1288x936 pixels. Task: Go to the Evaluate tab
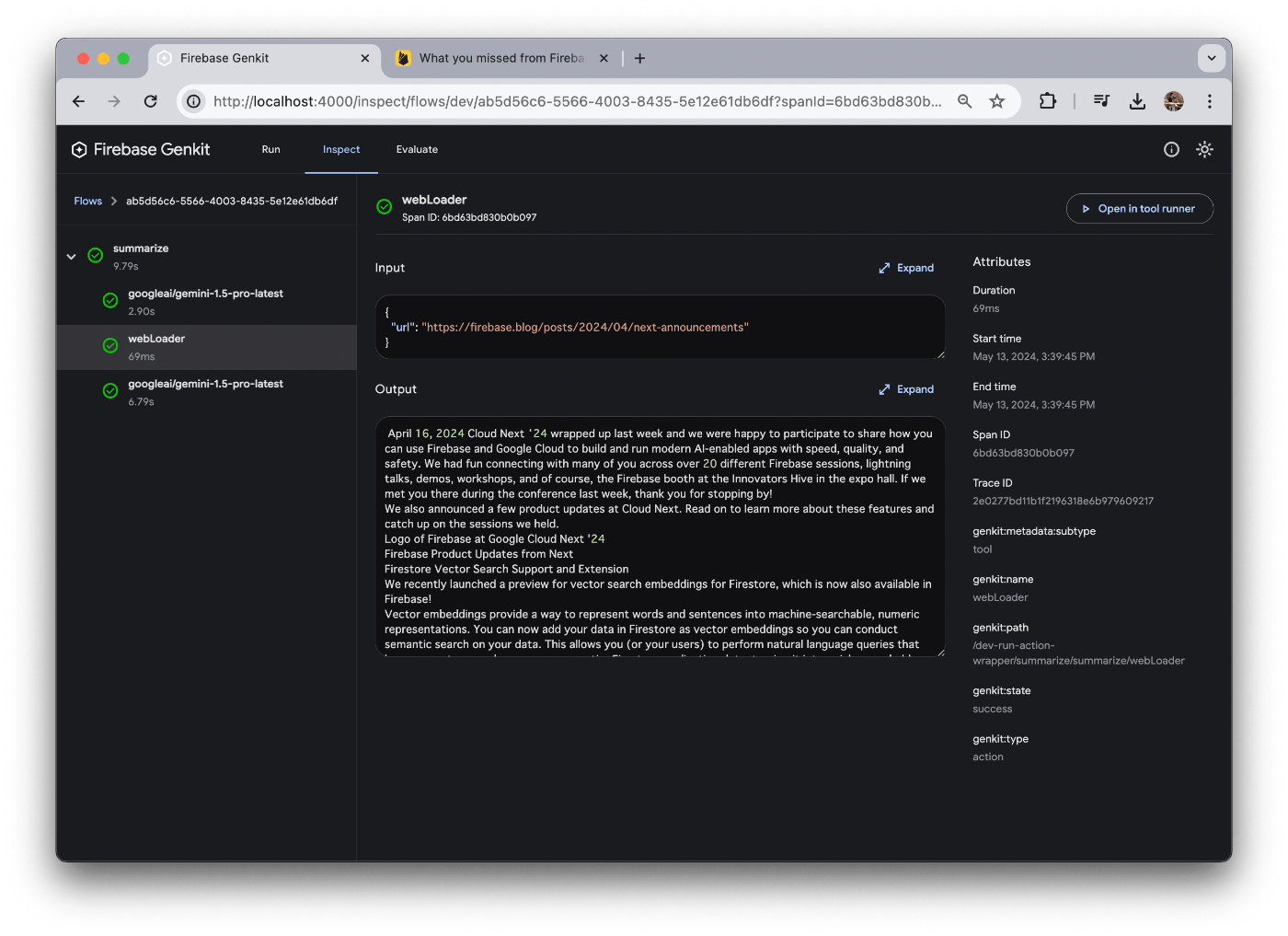click(x=417, y=149)
